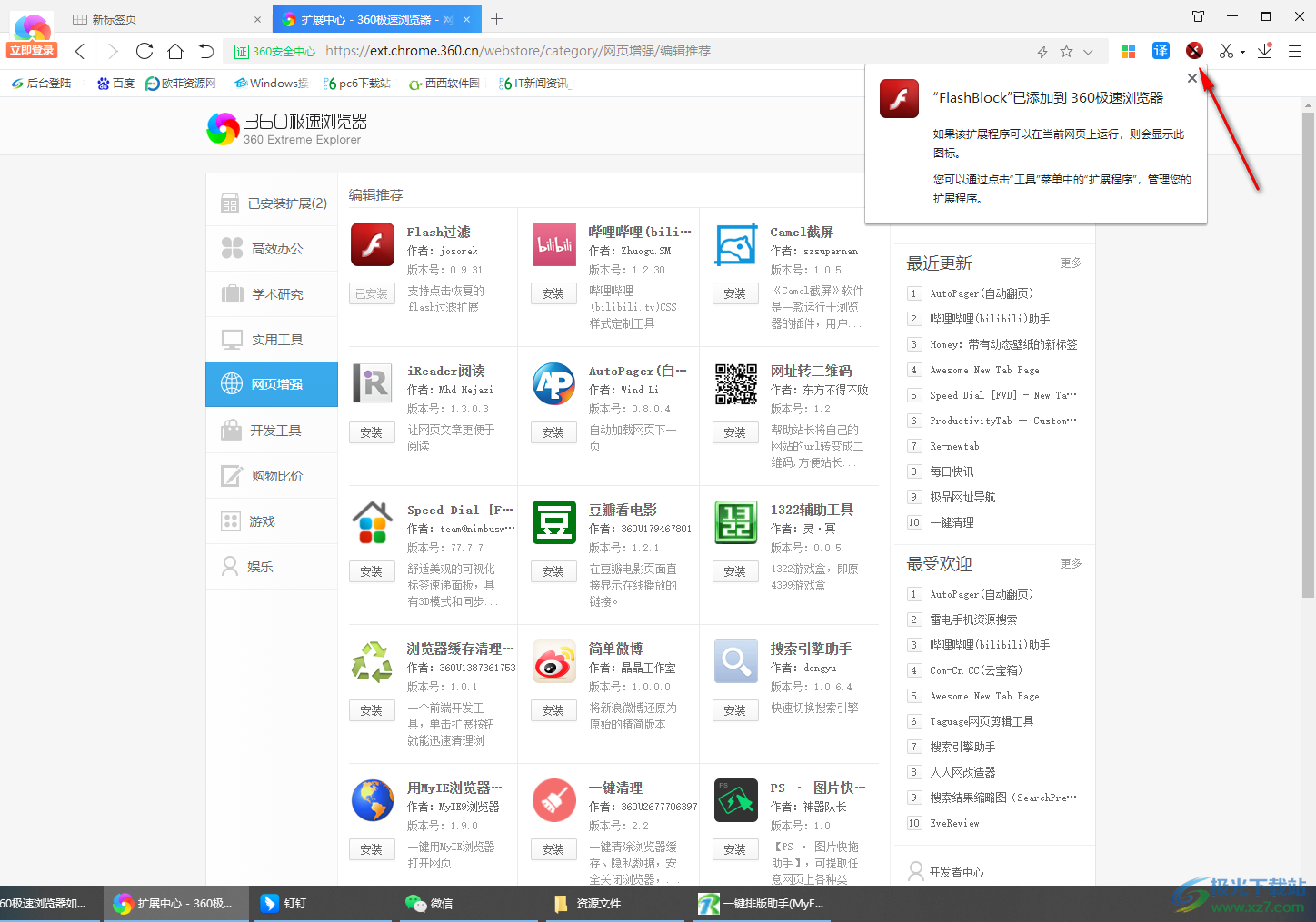Switch to the 新标签页 tab
Image resolution: width=1316 pixels, height=922 pixels.
point(164,19)
